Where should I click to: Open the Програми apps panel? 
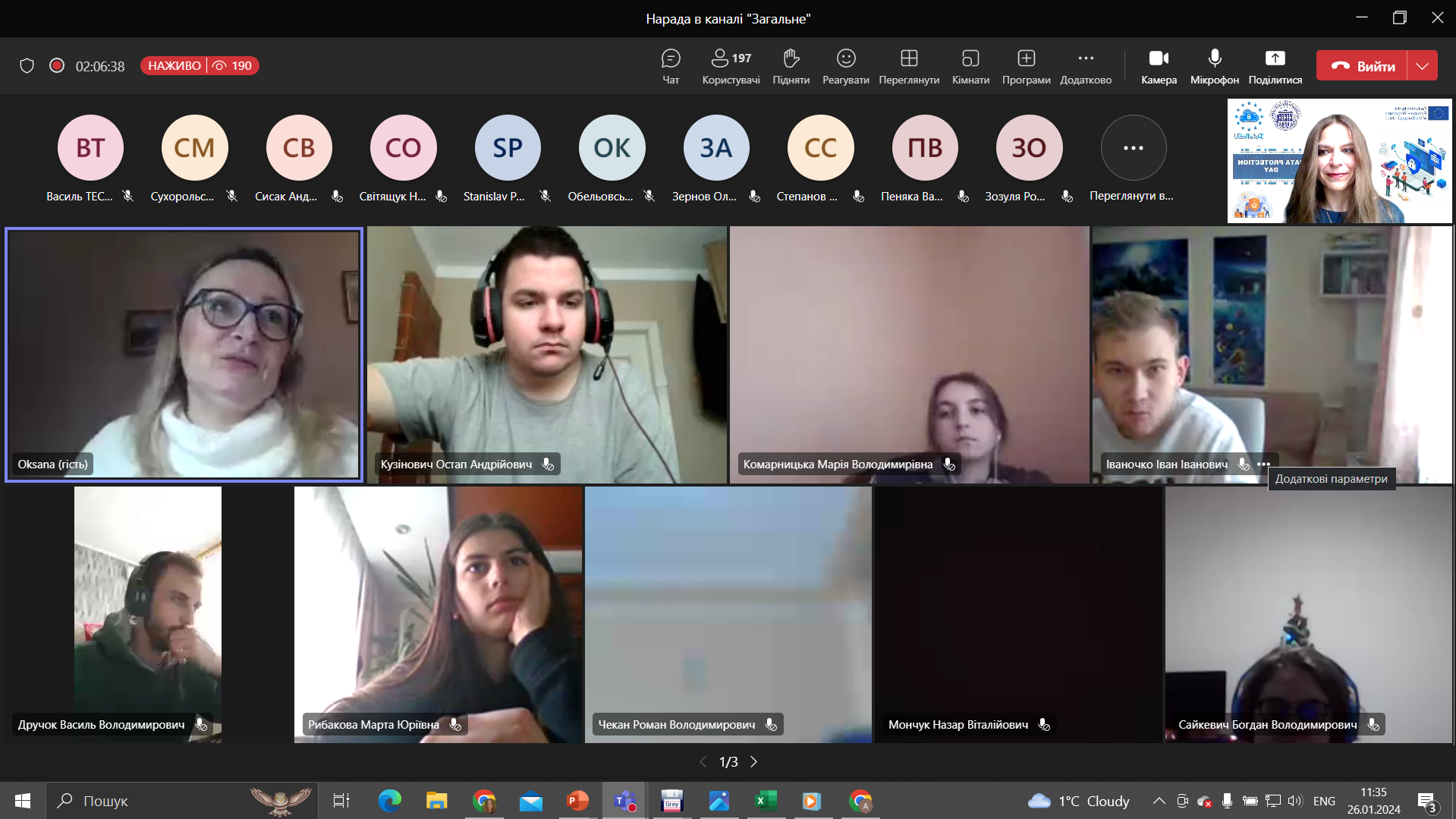click(1026, 66)
